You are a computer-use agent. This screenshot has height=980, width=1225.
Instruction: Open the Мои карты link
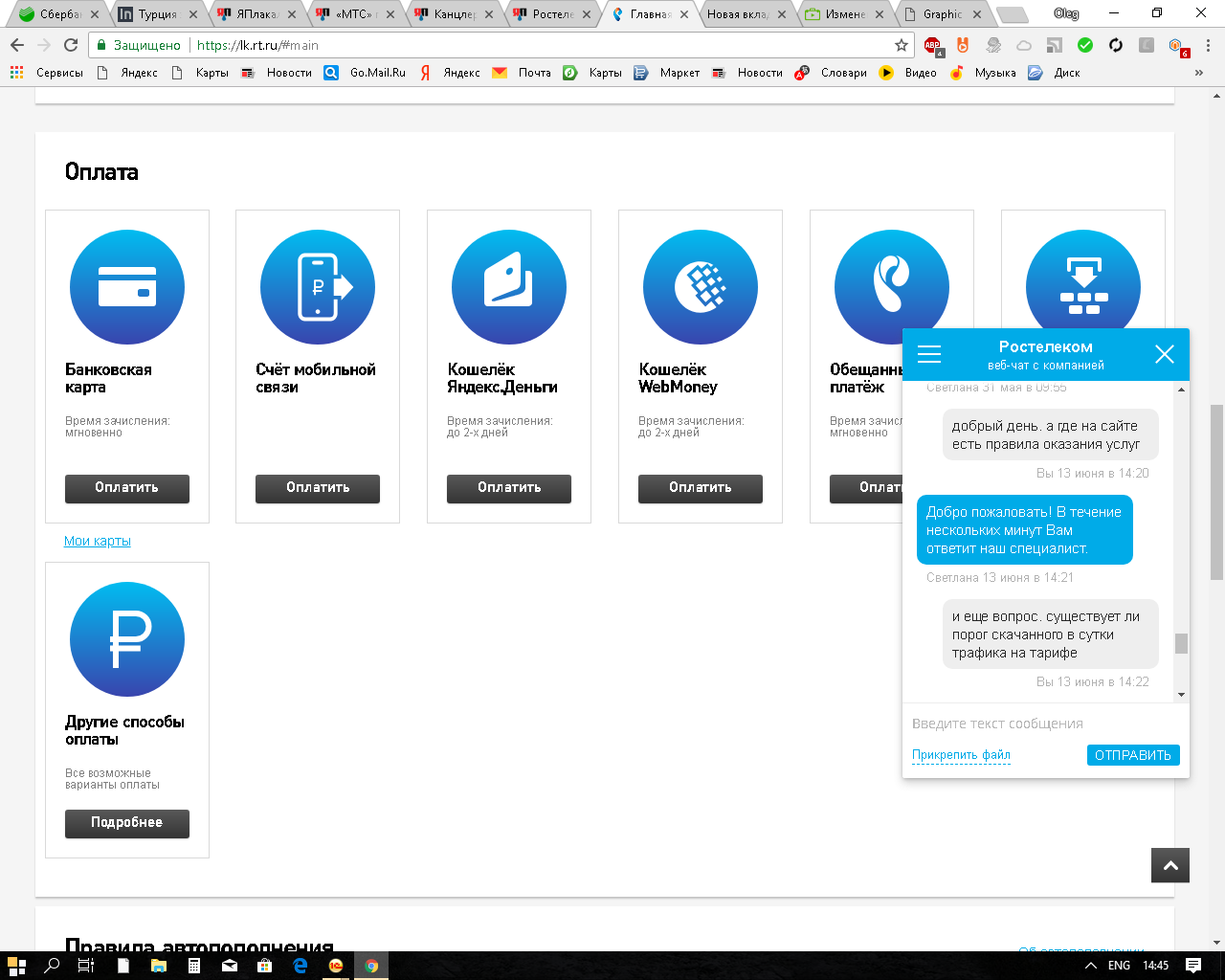tap(98, 541)
